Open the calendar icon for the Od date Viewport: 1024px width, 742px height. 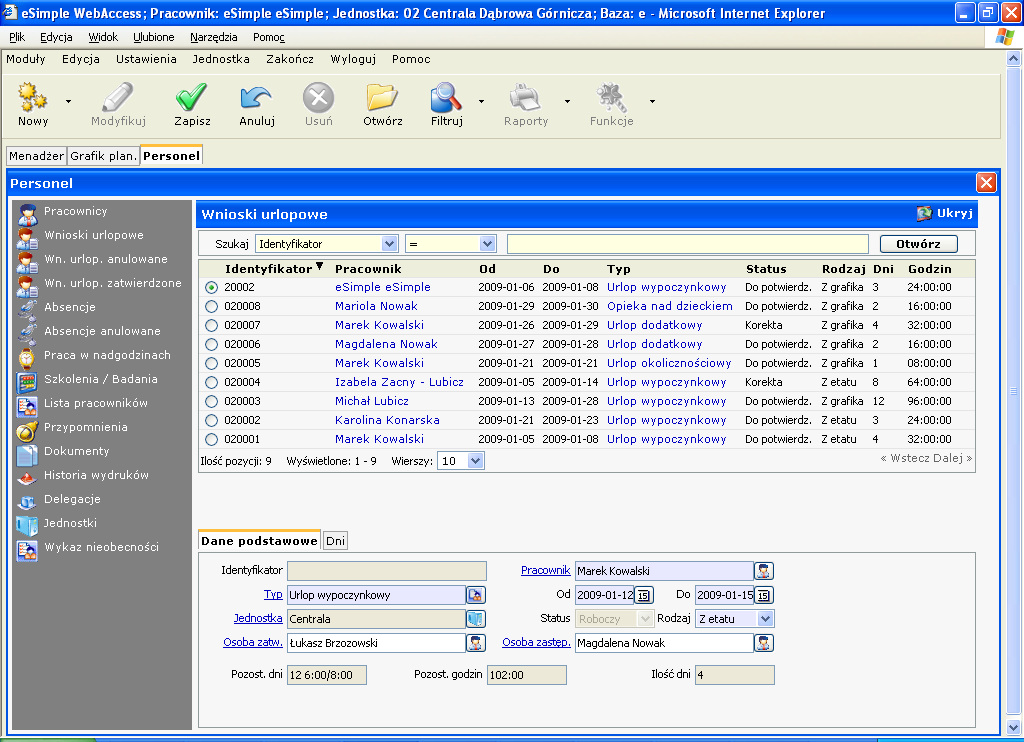(x=643, y=595)
